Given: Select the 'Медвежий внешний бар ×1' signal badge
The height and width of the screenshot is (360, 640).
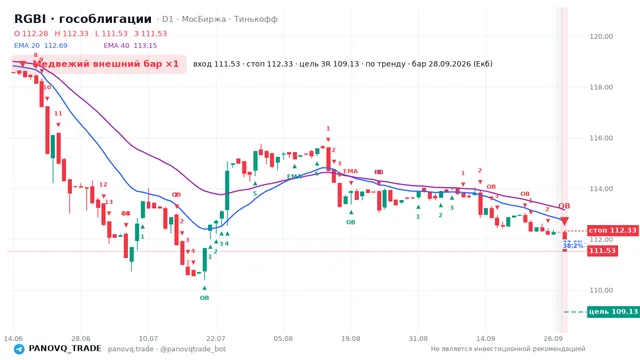Looking at the screenshot, I should [x=99, y=64].
